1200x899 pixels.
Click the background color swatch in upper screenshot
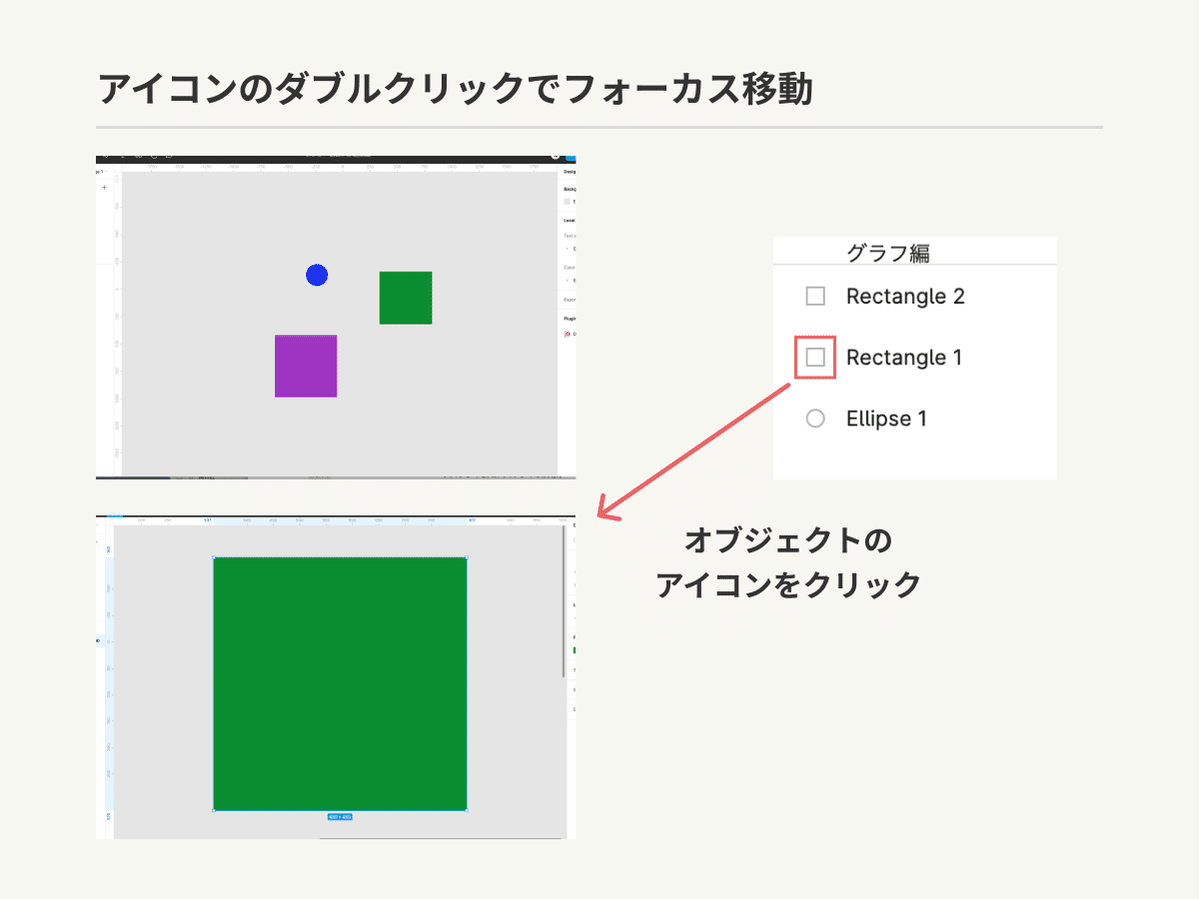click(568, 202)
